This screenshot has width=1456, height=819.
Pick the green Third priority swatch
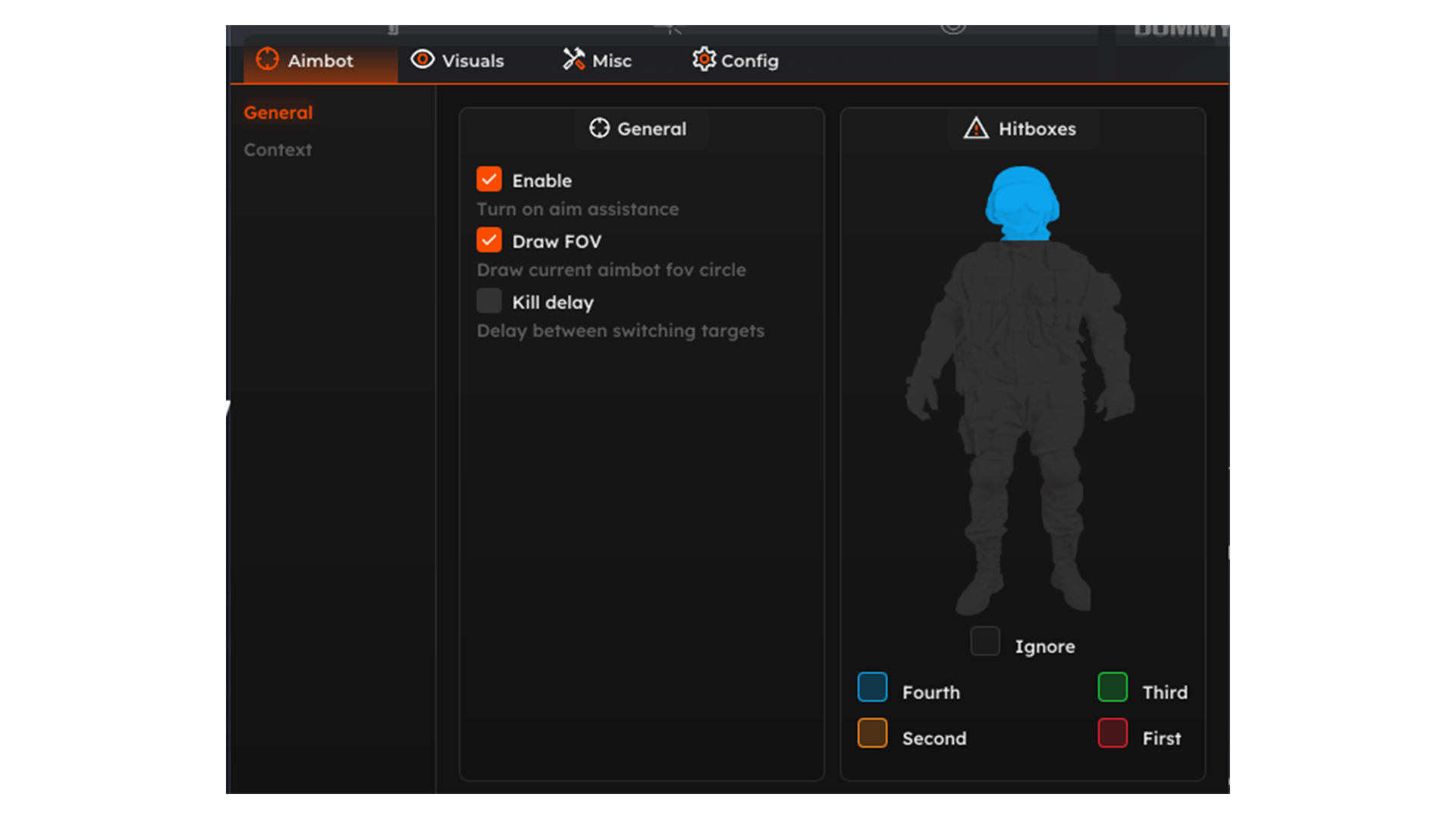pyautogui.click(x=1112, y=687)
